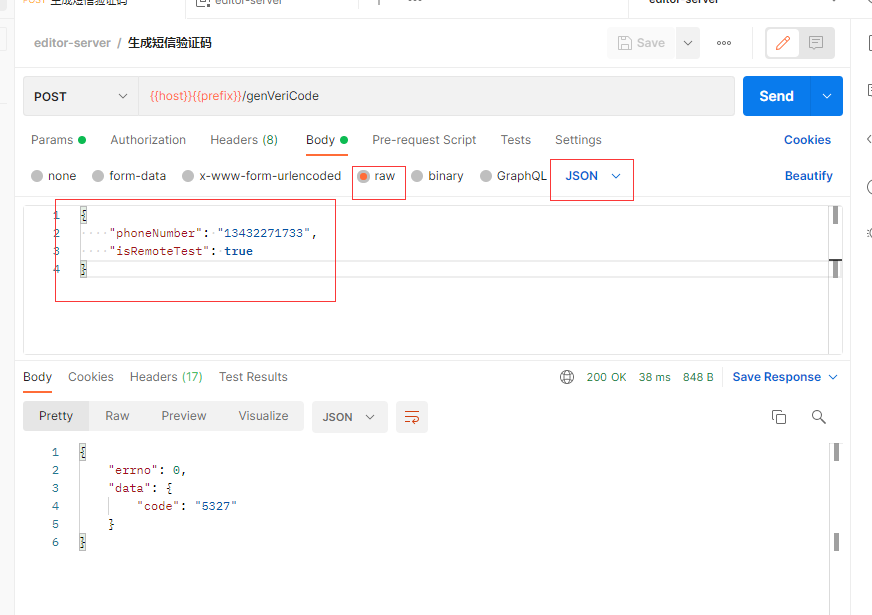Screen dimensions: 872x615
Task: Click the phoneNumber line in request body
Action: coord(213,233)
